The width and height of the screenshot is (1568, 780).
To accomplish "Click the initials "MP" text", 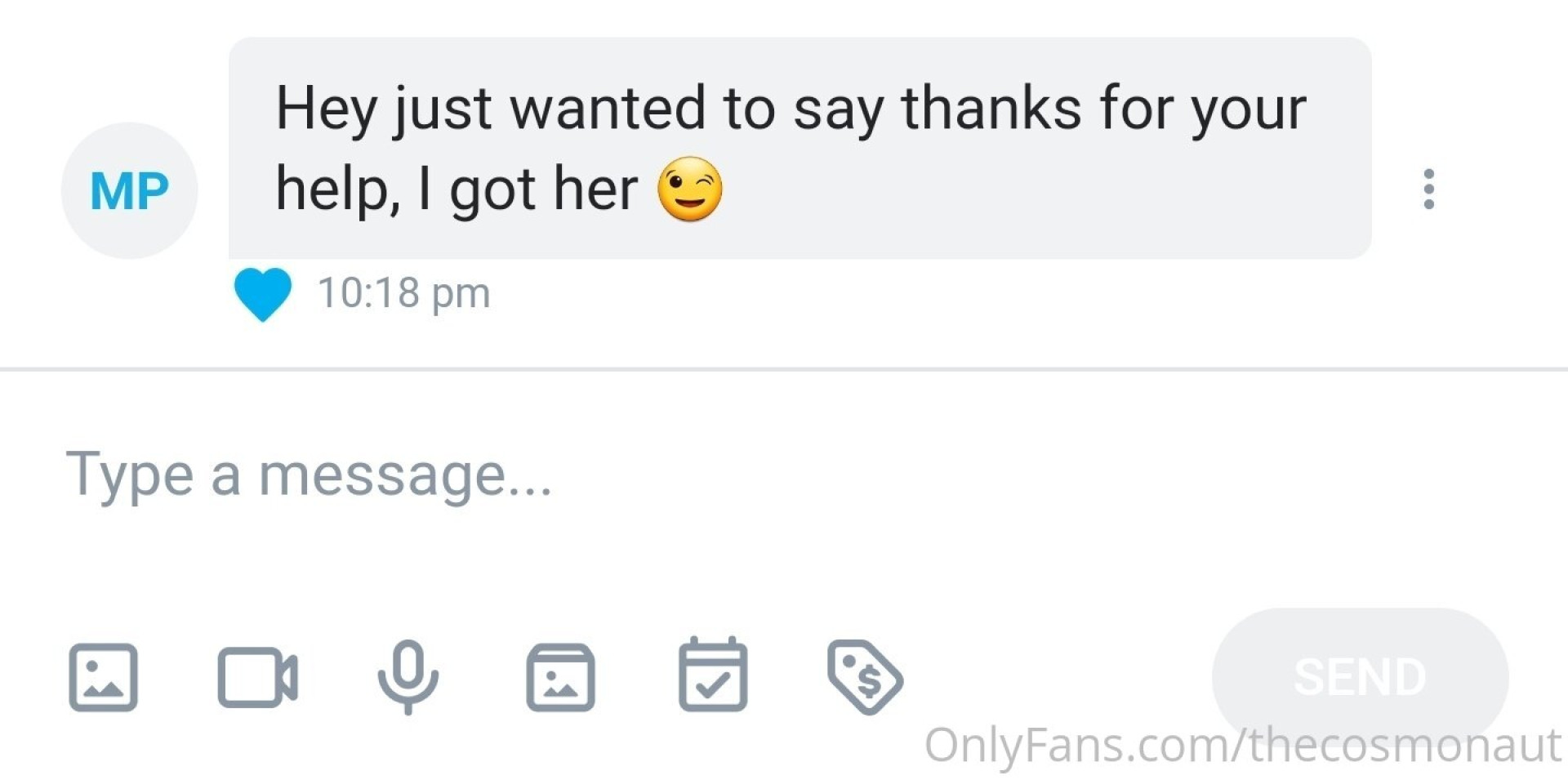I will coord(129,191).
